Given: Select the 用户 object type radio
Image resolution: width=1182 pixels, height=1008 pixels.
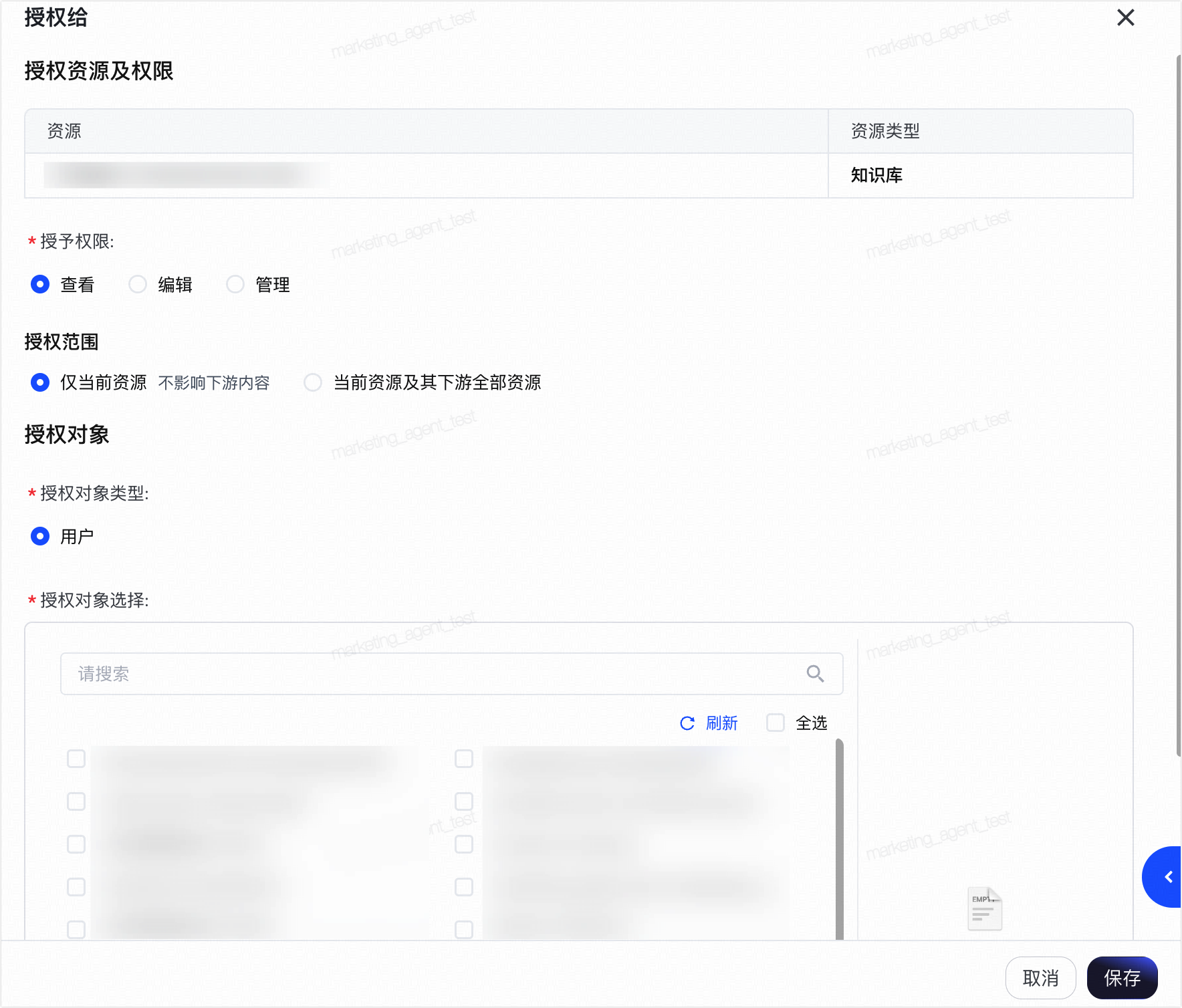Looking at the screenshot, I should (40, 536).
